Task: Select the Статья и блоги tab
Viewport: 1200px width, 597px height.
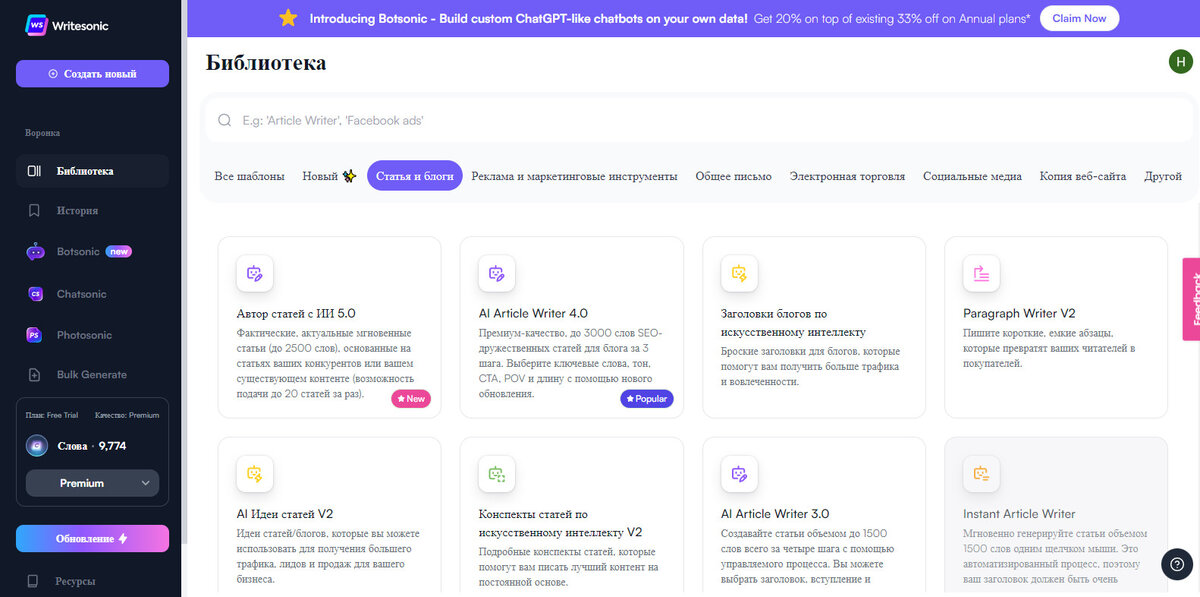Action: 415,176
